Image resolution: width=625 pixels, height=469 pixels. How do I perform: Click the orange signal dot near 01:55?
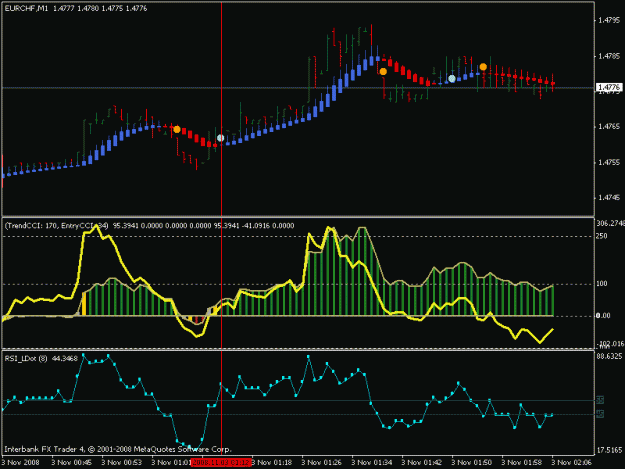point(483,67)
